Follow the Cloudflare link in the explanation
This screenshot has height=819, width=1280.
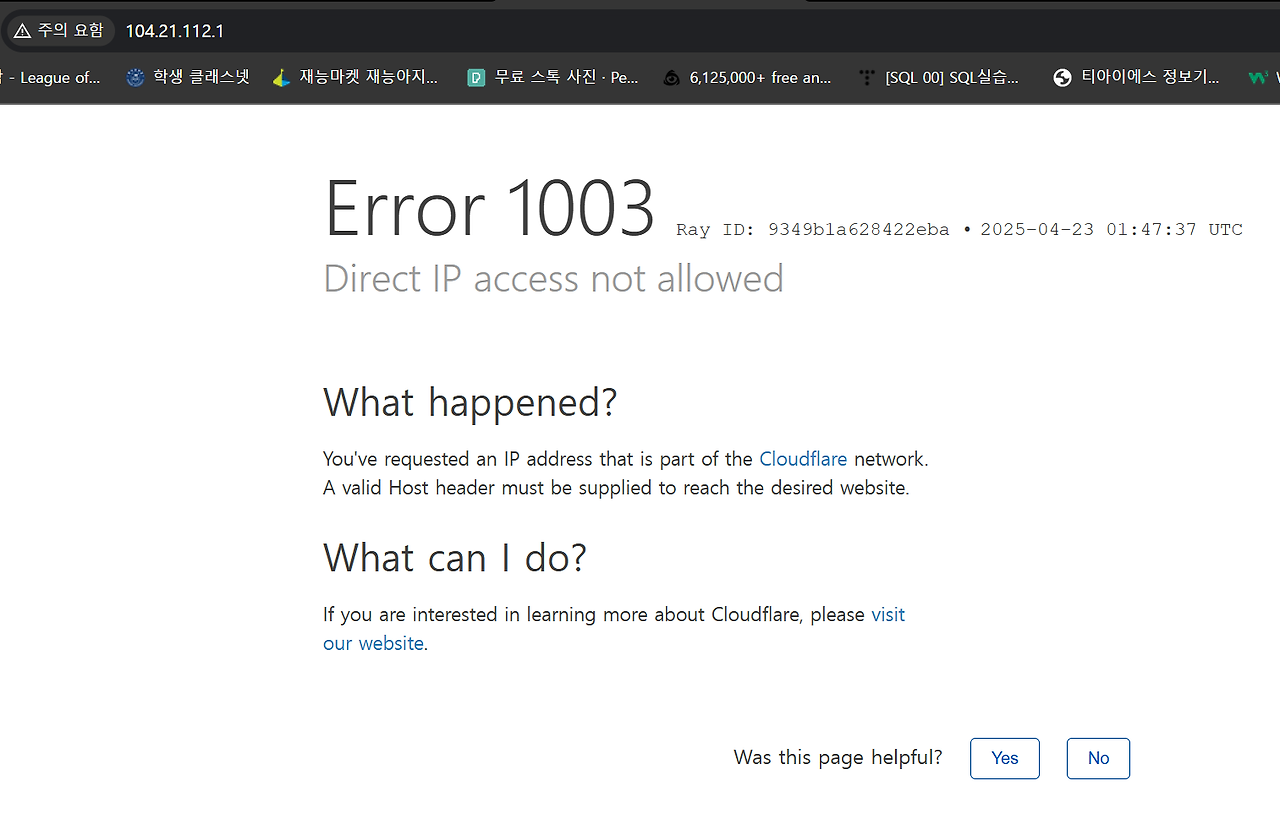803,459
